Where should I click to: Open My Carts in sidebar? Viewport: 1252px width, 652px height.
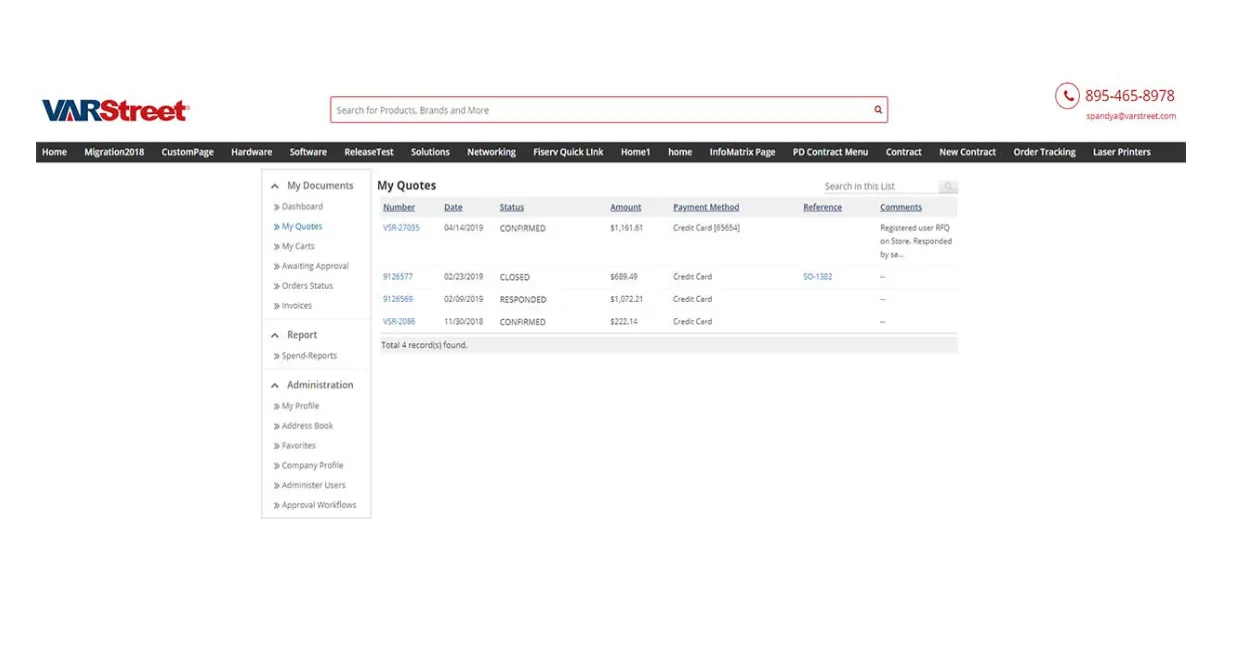tap(298, 246)
